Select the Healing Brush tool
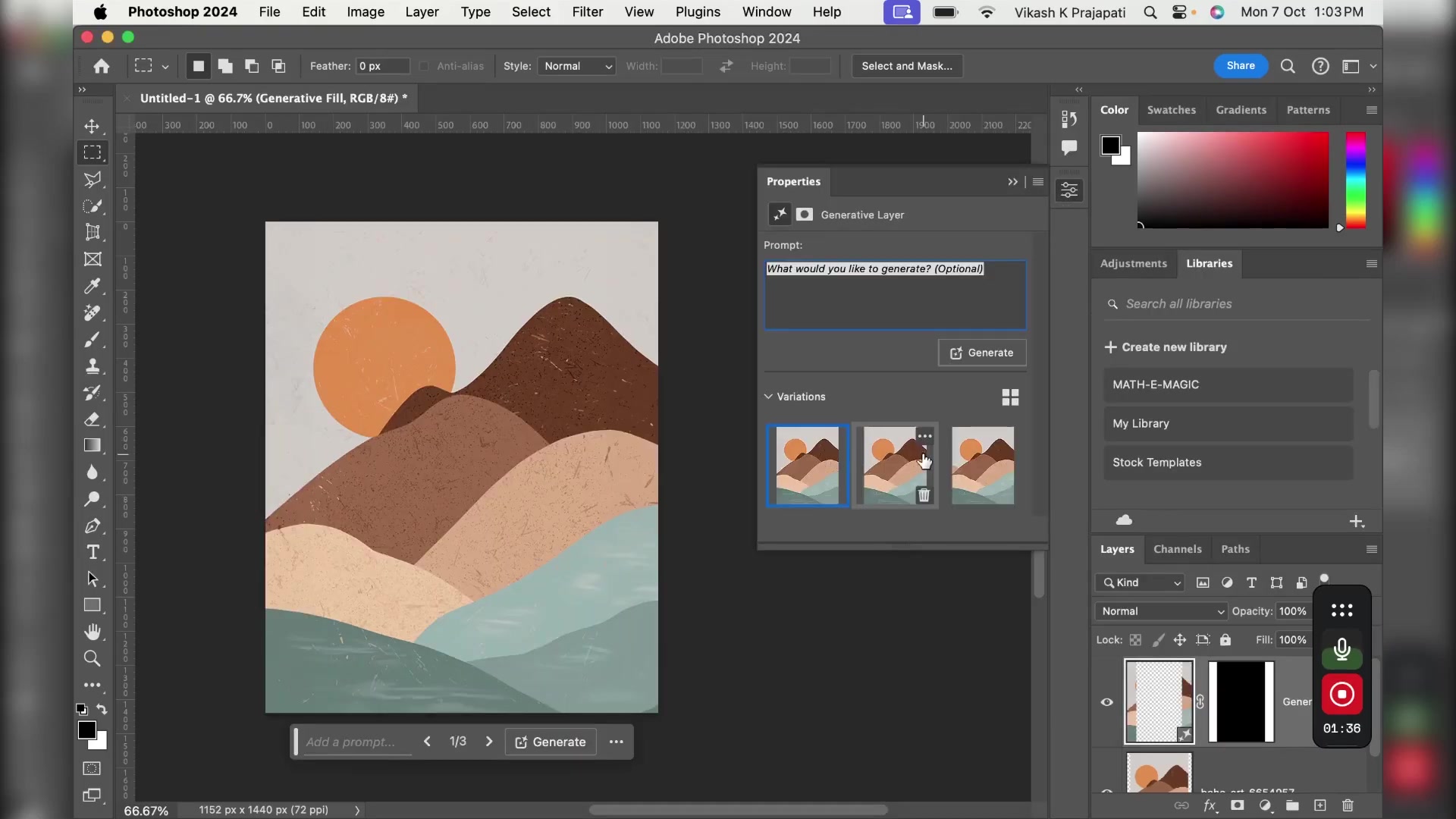This screenshot has width=1456, height=819. click(x=92, y=312)
